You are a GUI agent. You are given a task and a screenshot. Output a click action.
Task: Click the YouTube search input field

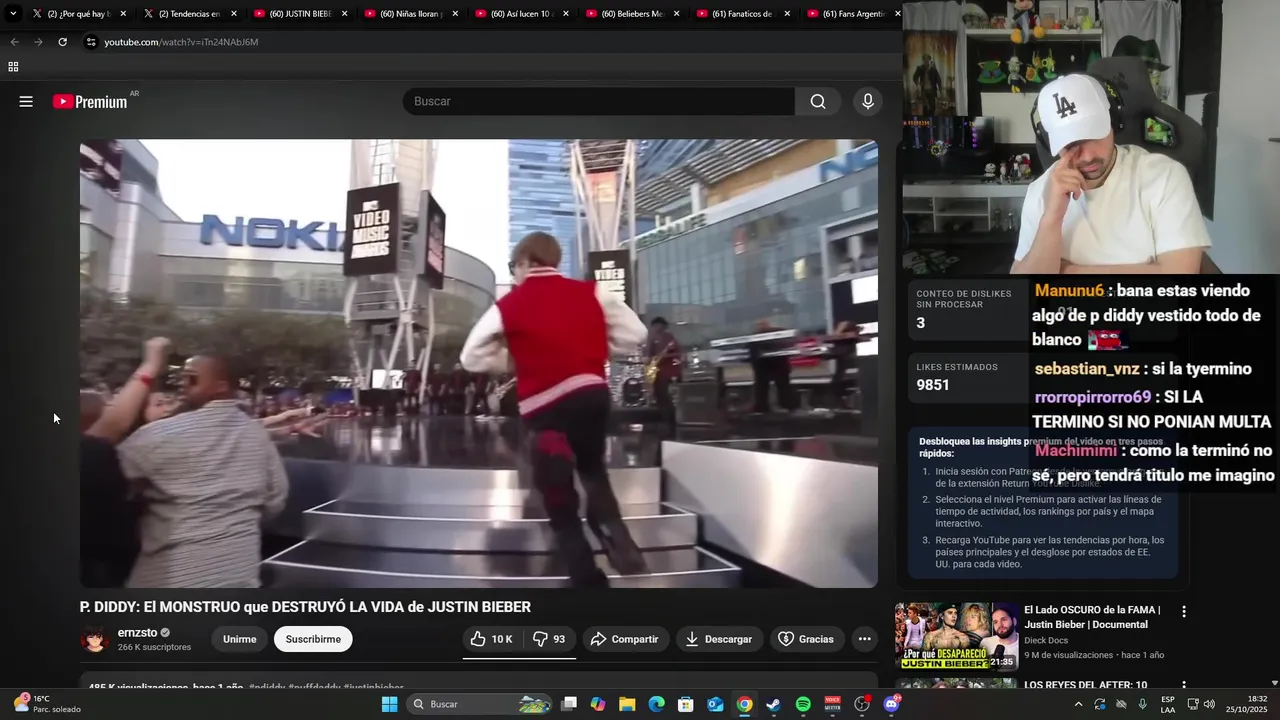(598, 101)
